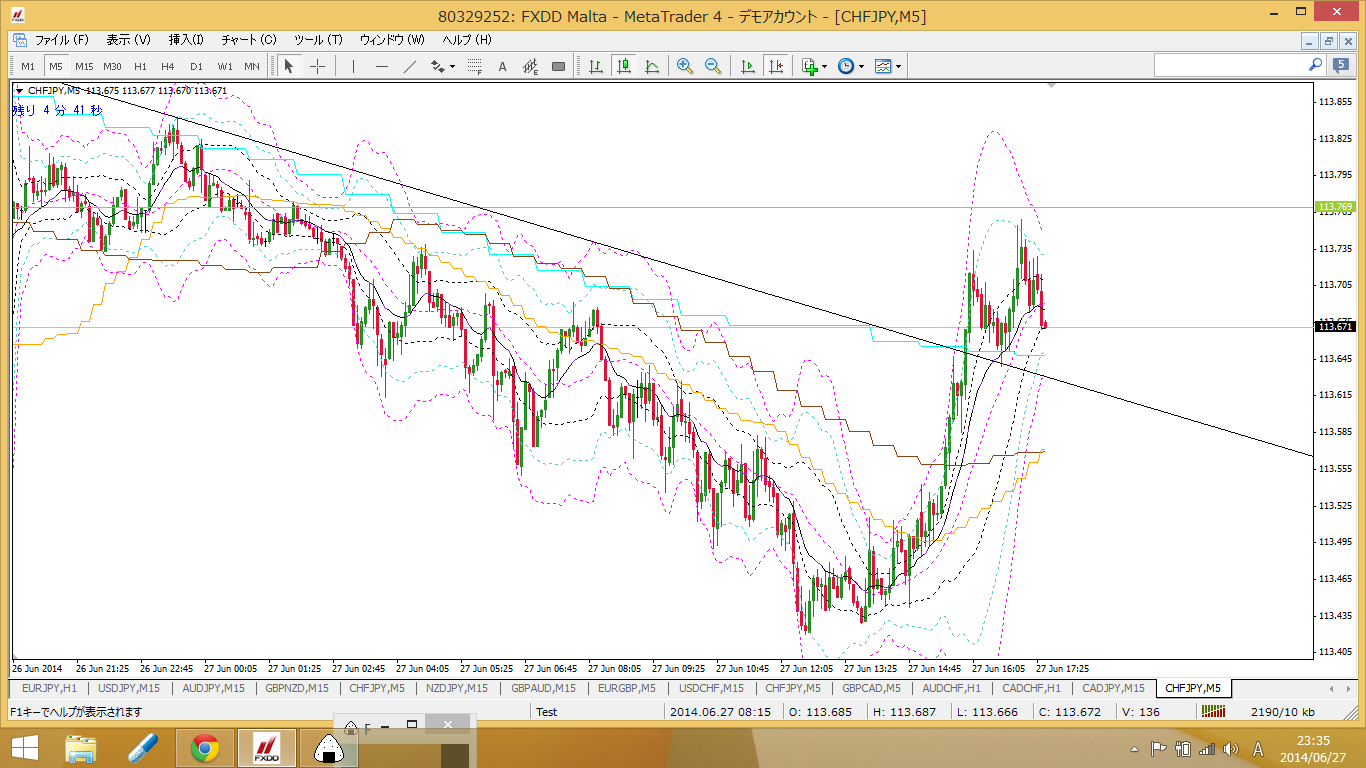This screenshot has width=1366, height=768.
Task: Open File Explorer from the taskbar
Action: (x=81, y=747)
